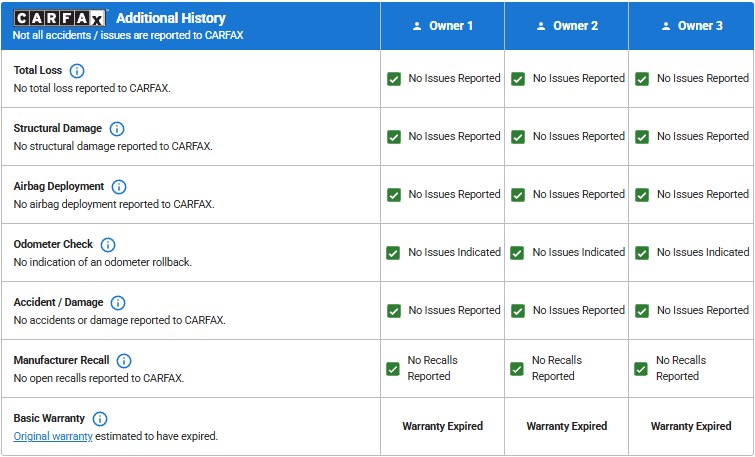The image size is (755, 457).
Task: Click Owner 3 Airbag Deployment green checkmark
Action: point(642,195)
